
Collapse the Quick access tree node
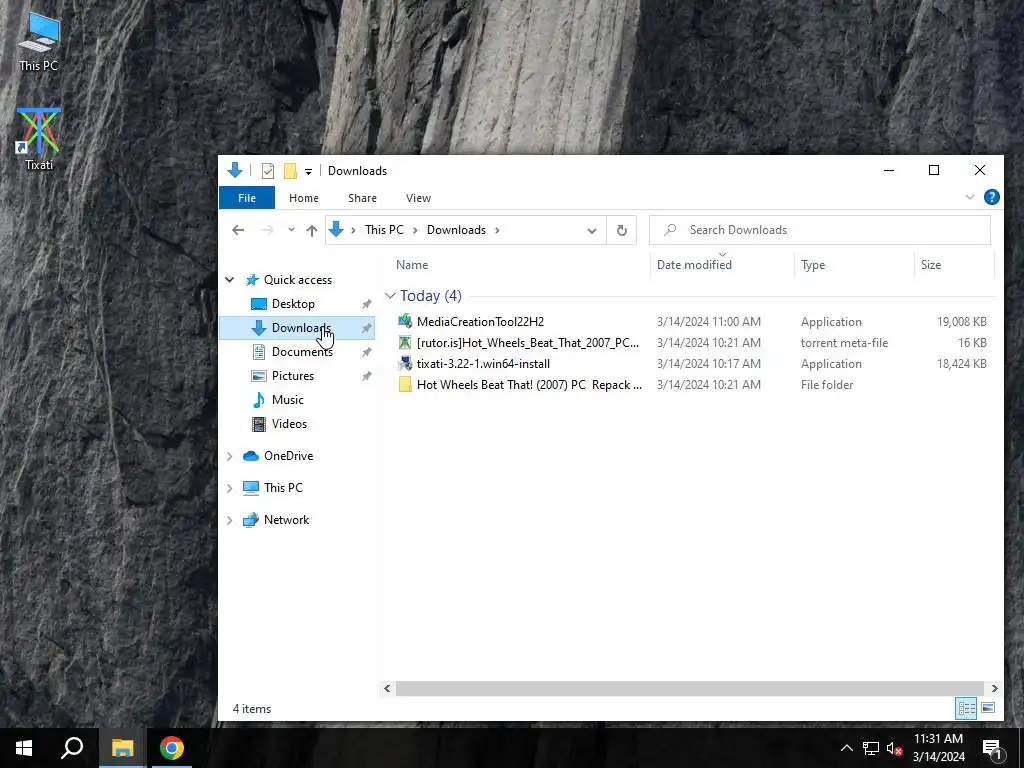[x=230, y=280]
